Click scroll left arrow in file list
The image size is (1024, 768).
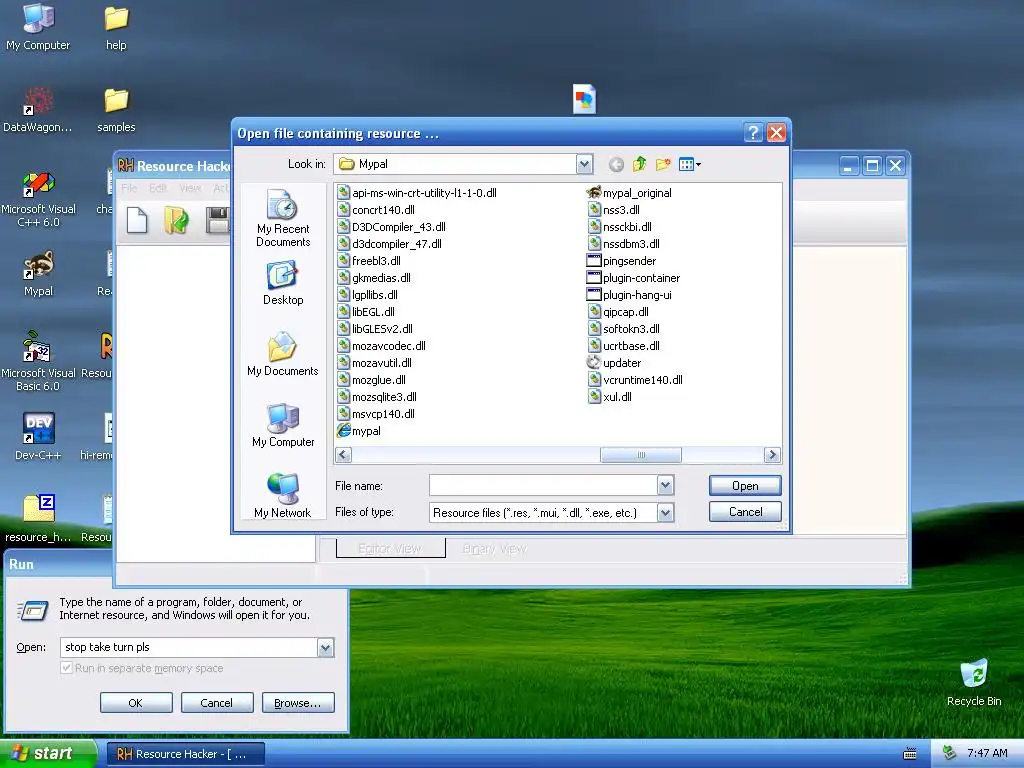tap(344, 455)
